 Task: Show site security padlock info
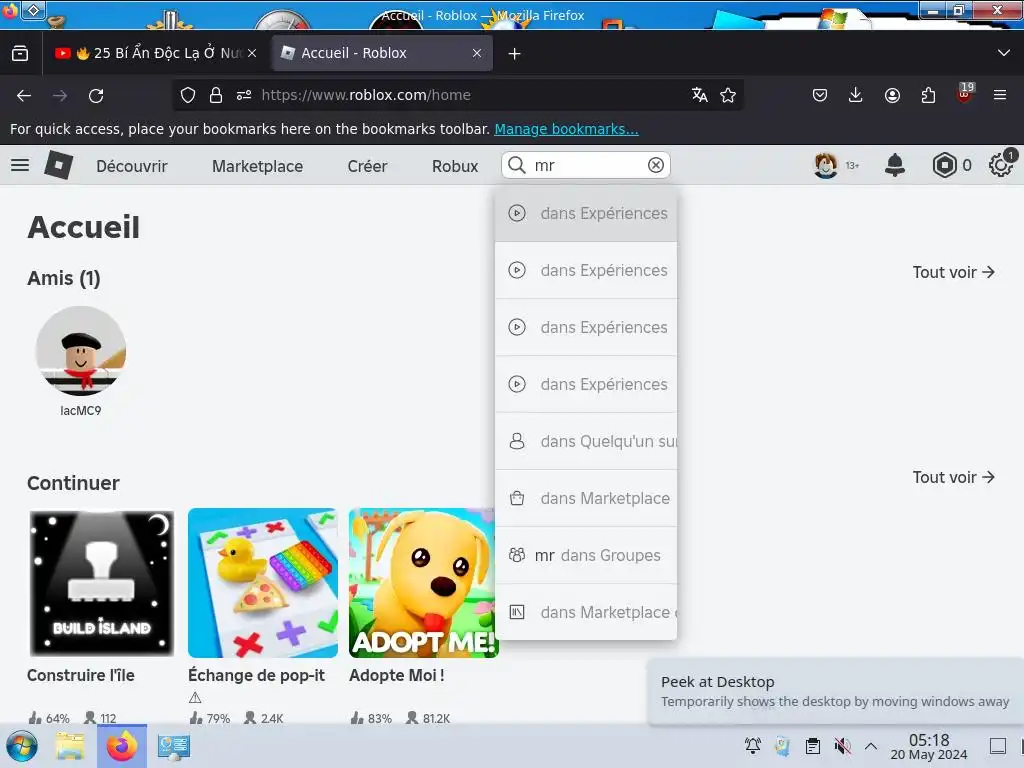point(216,95)
